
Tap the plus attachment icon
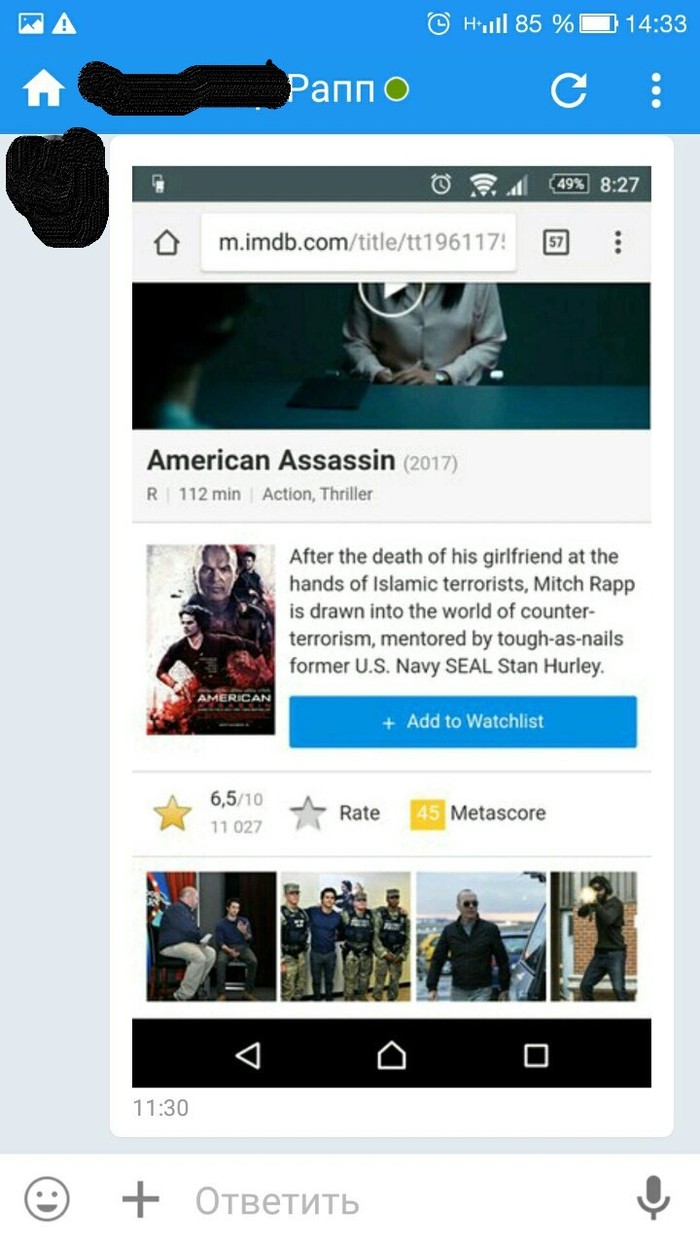141,1199
